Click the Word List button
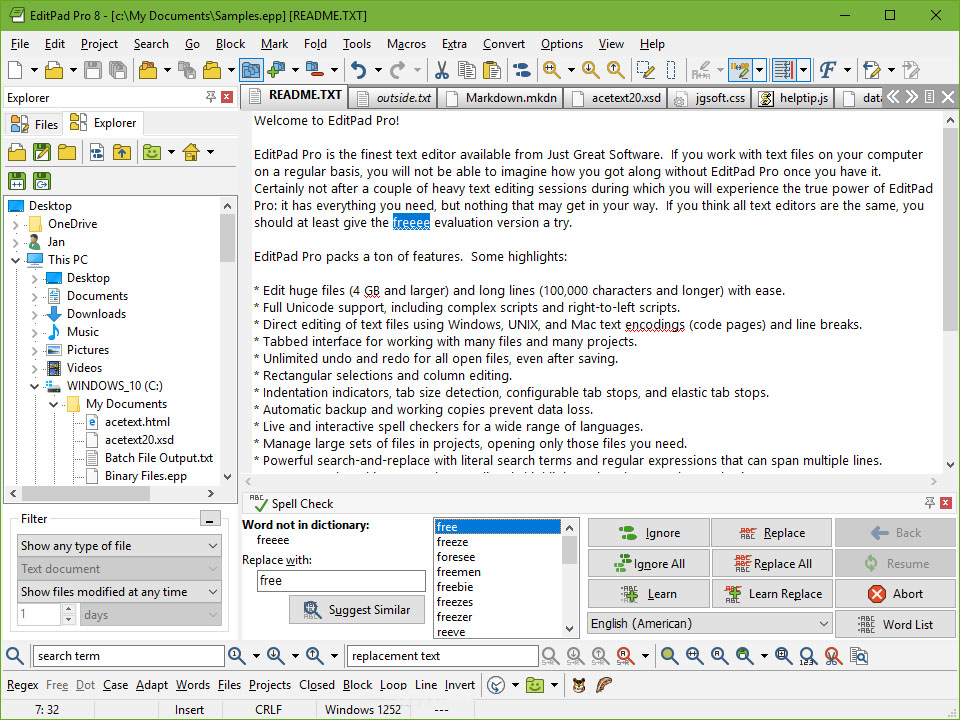Screen dimensions: 960x720 click(x=894, y=624)
